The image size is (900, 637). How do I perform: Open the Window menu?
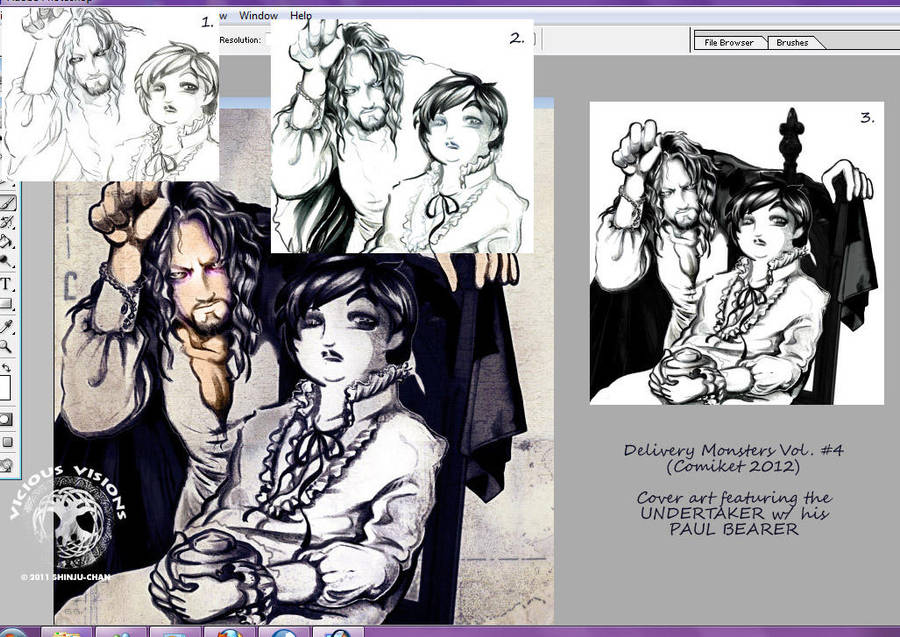click(258, 15)
